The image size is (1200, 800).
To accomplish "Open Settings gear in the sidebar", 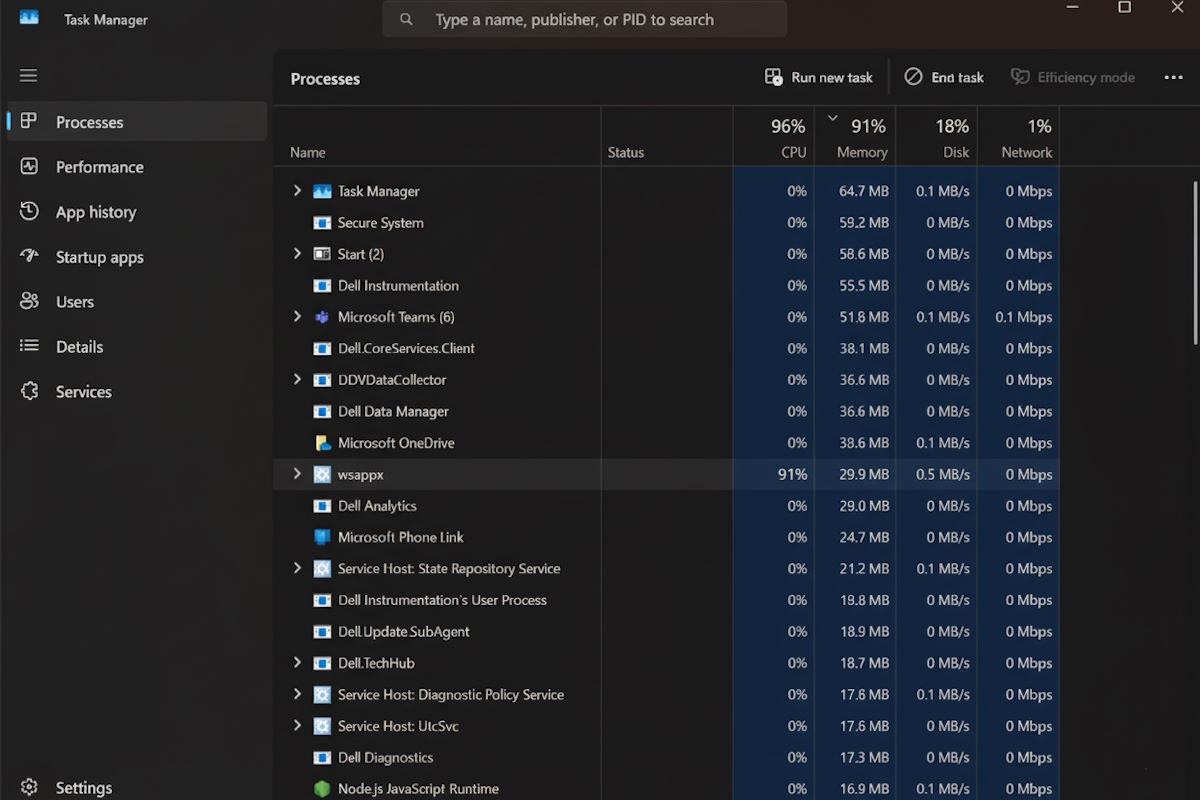I will pyautogui.click(x=29, y=788).
